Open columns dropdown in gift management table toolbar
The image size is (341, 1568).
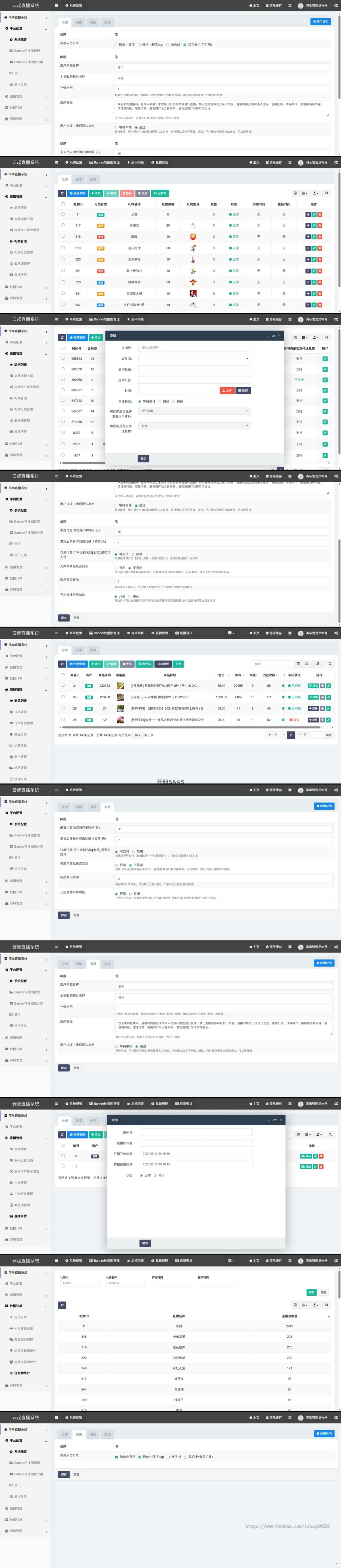point(305,193)
